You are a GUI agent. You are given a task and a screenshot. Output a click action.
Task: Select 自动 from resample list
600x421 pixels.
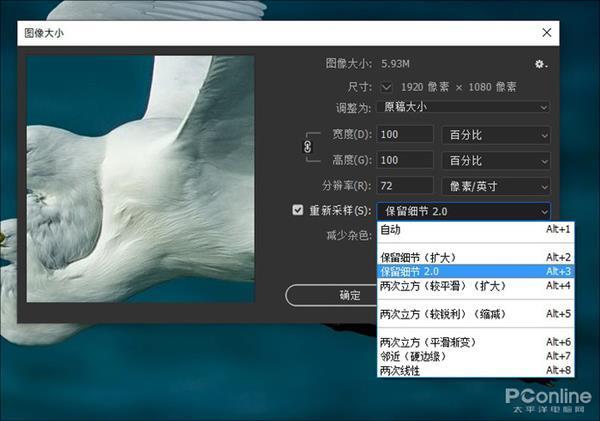475,230
